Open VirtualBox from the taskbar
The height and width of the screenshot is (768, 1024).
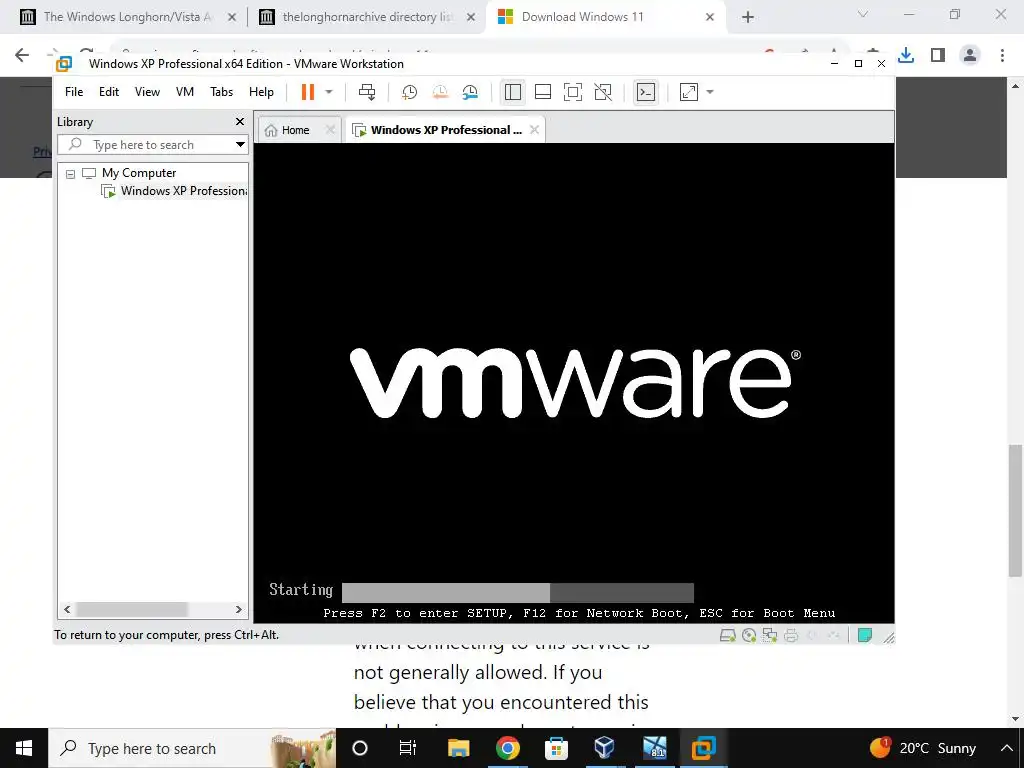(604, 748)
